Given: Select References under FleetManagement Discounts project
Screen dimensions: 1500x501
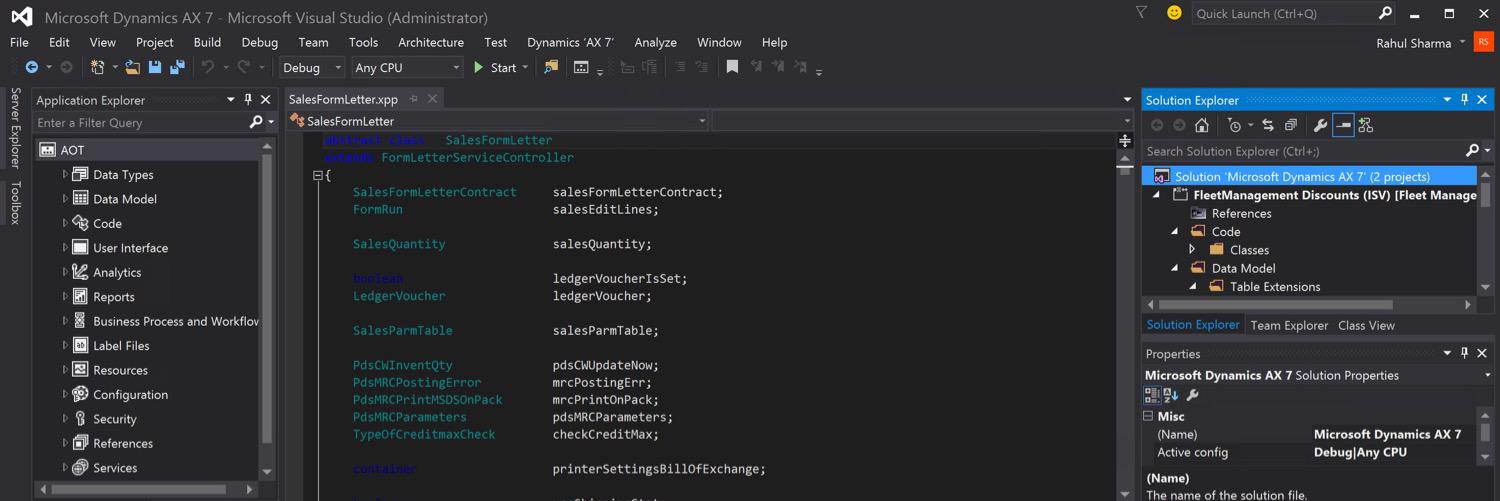Looking at the screenshot, I should pyautogui.click(x=1241, y=213).
